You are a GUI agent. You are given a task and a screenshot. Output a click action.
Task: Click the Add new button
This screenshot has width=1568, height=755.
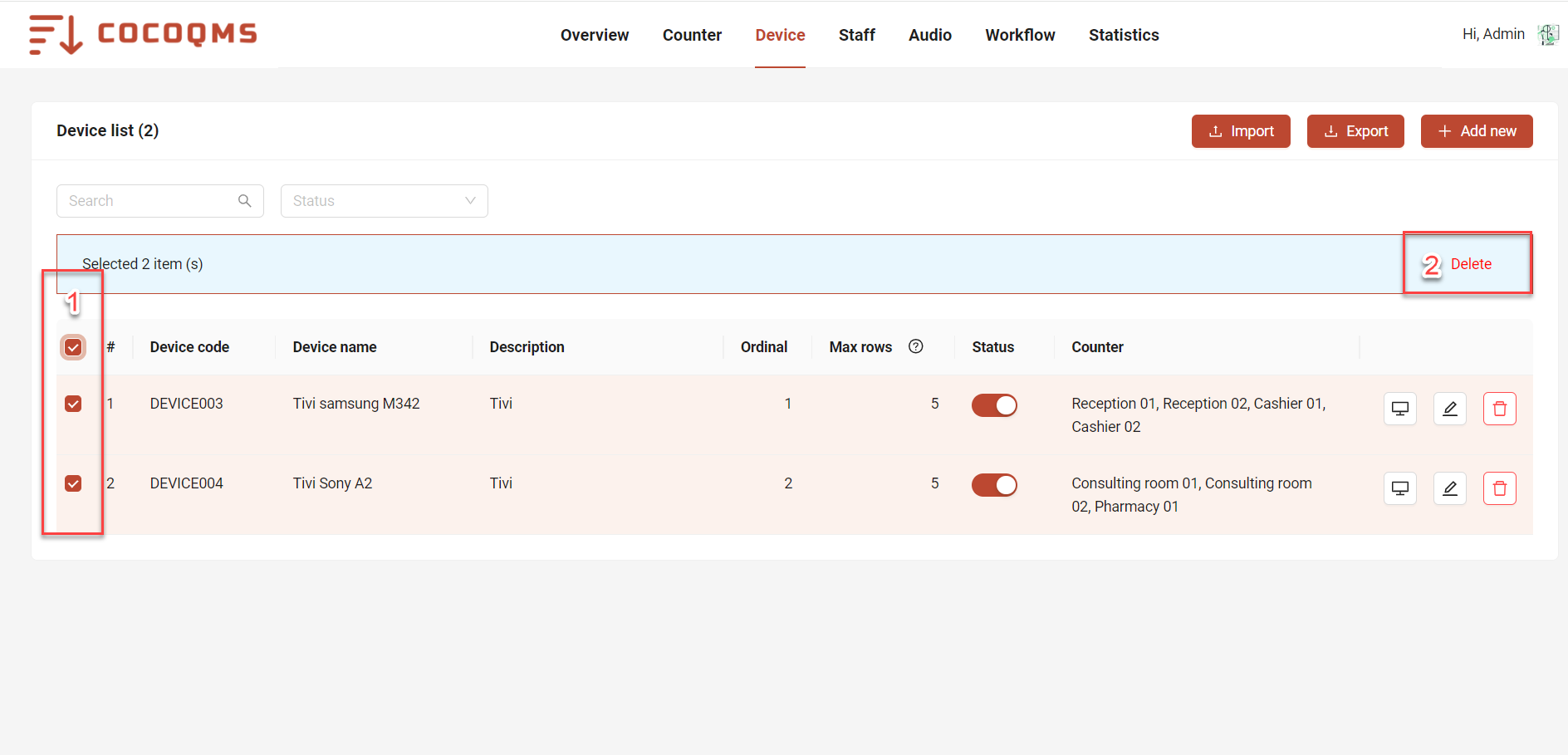tap(1477, 131)
